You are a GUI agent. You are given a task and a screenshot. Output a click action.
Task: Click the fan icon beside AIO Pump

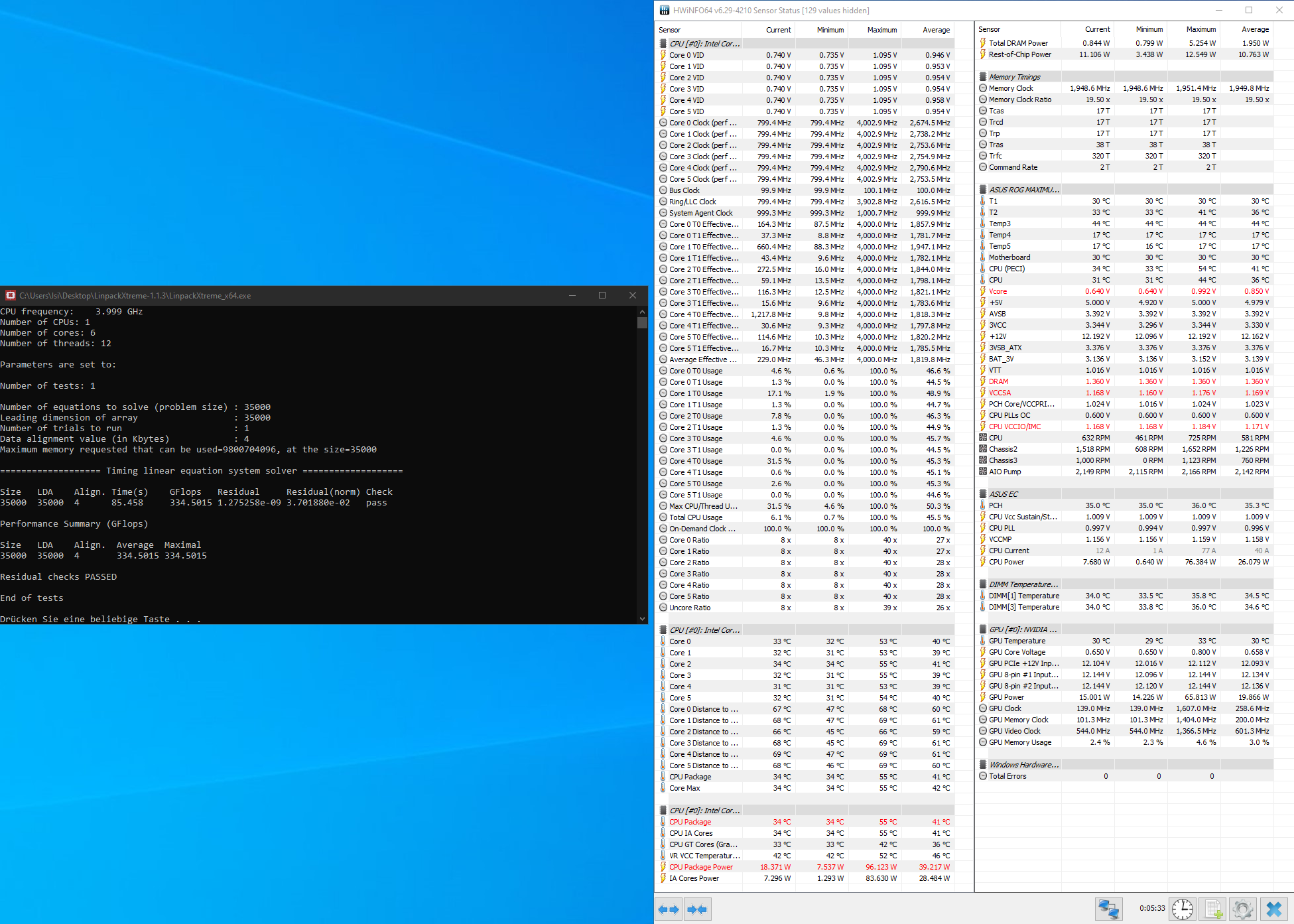coord(983,472)
